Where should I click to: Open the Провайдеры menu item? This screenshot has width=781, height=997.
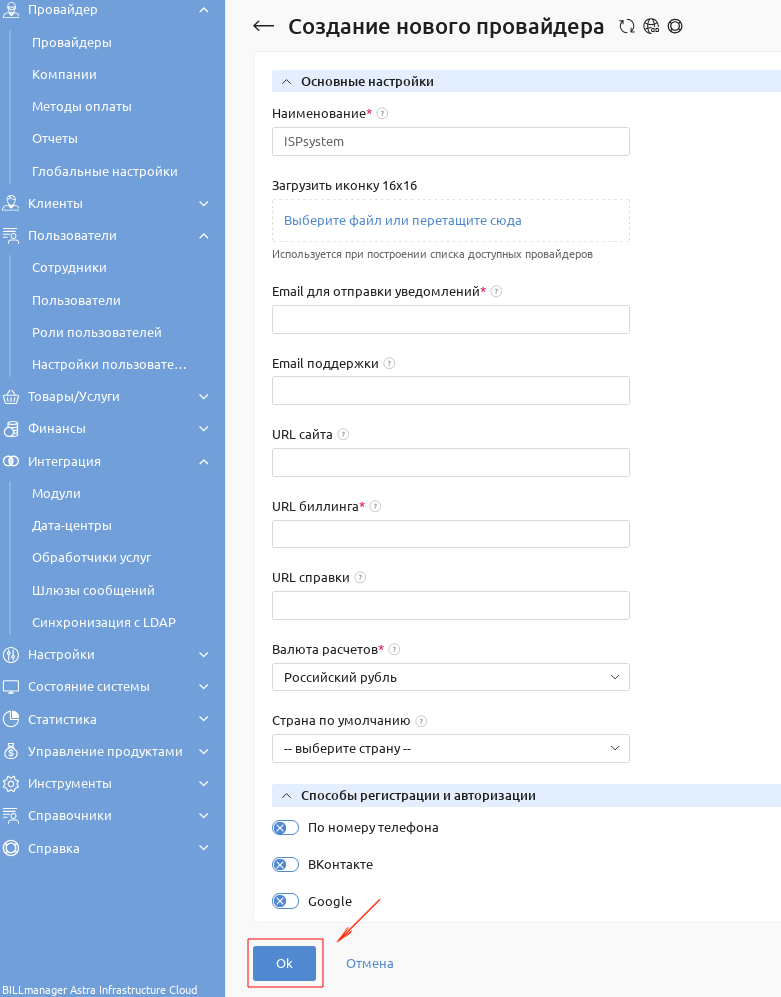click(x=72, y=43)
